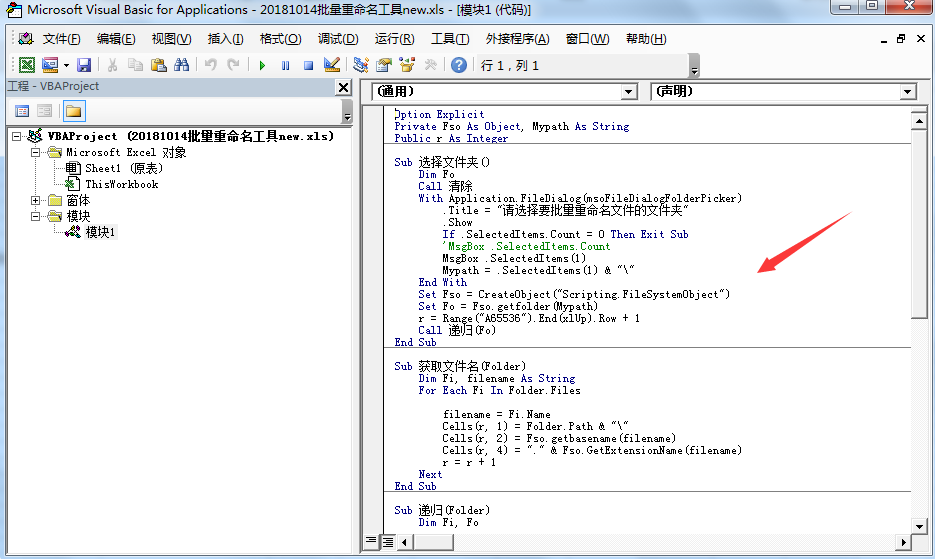This screenshot has height=559, width=935.
Task: Click the Break pause icon
Action: point(286,66)
